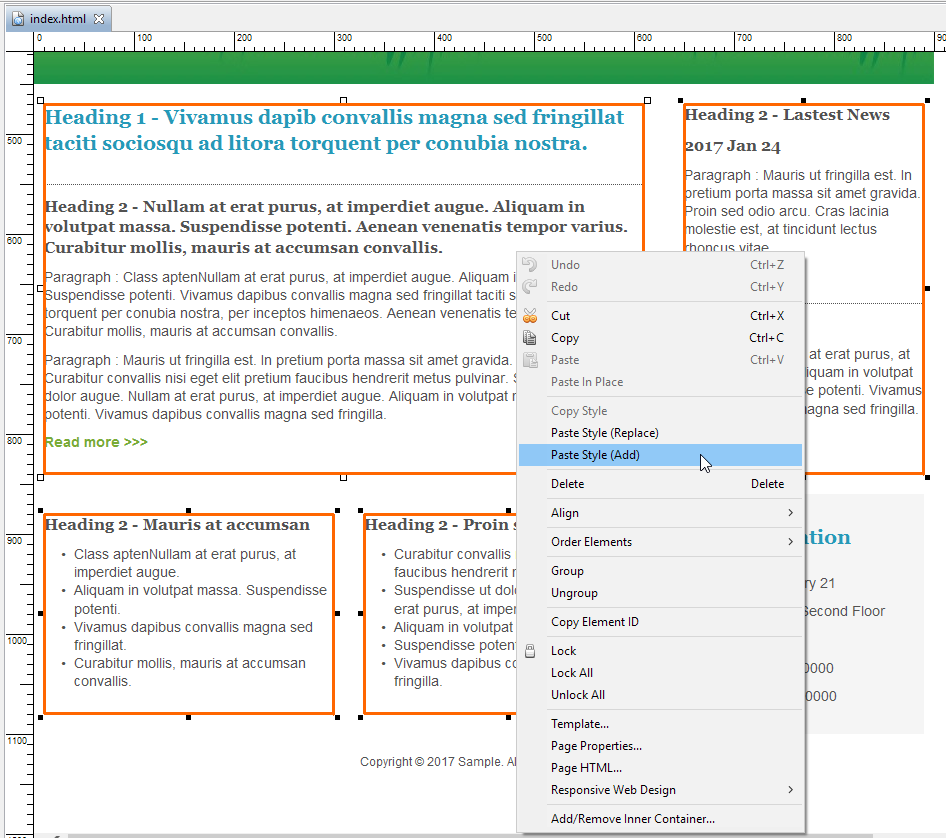Open Add/Remove Inner Container...
The width and height of the screenshot is (946, 838).
tap(661, 819)
